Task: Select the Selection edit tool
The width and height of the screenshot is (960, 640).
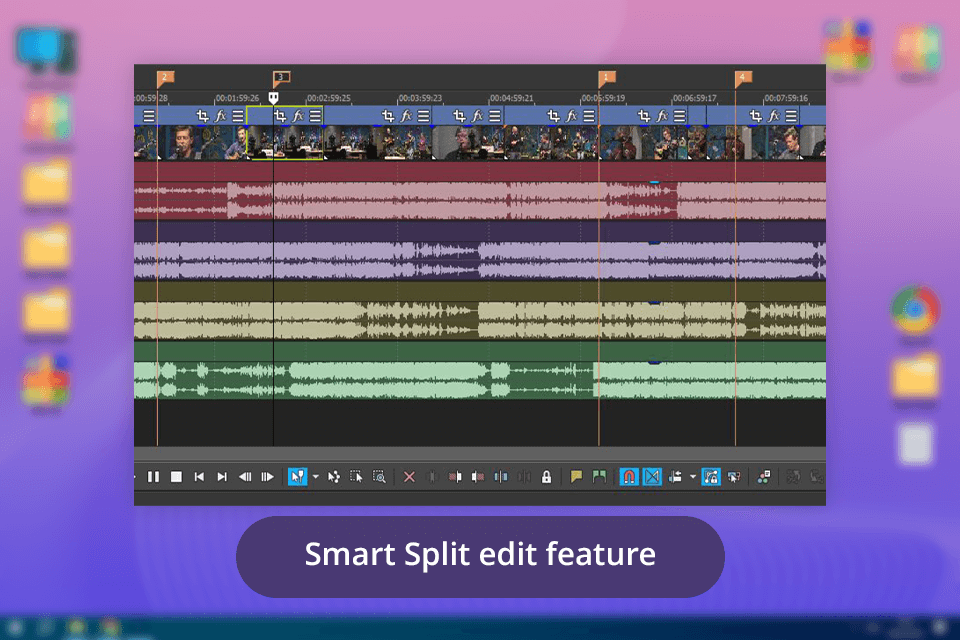Action: pos(356,476)
